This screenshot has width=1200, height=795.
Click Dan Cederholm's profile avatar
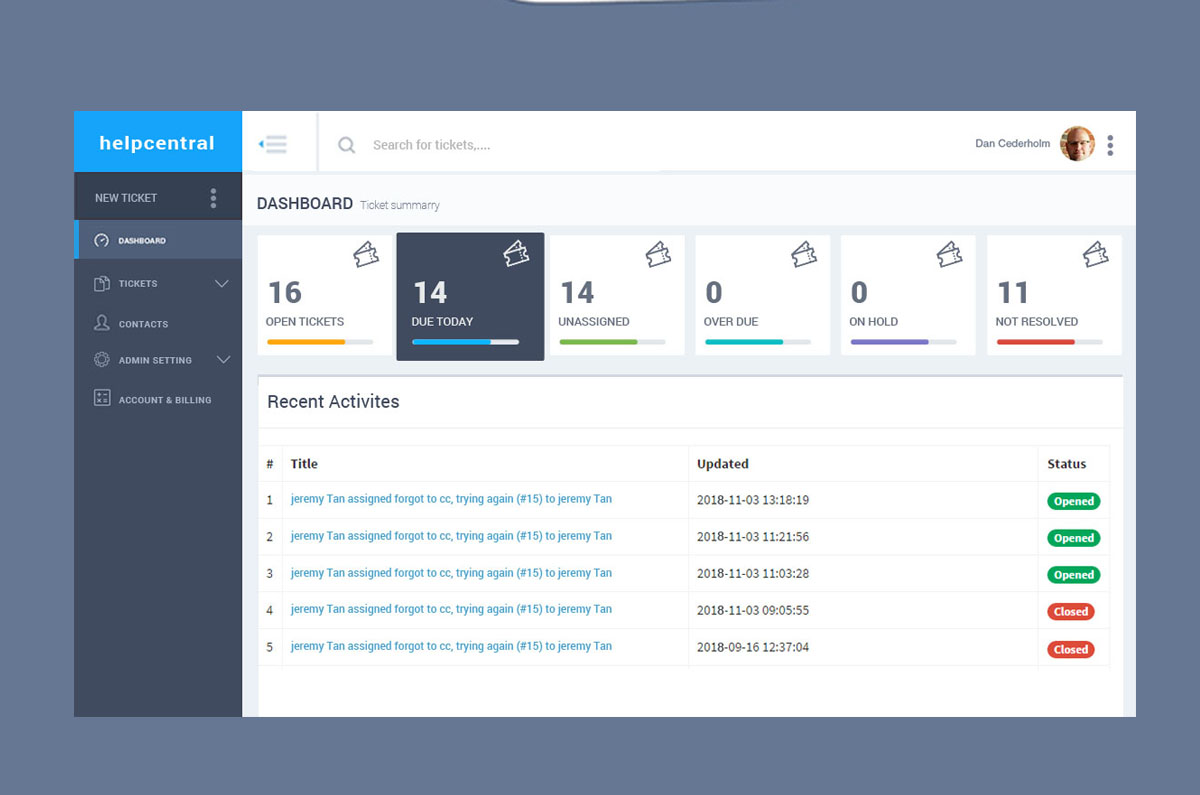[1077, 144]
